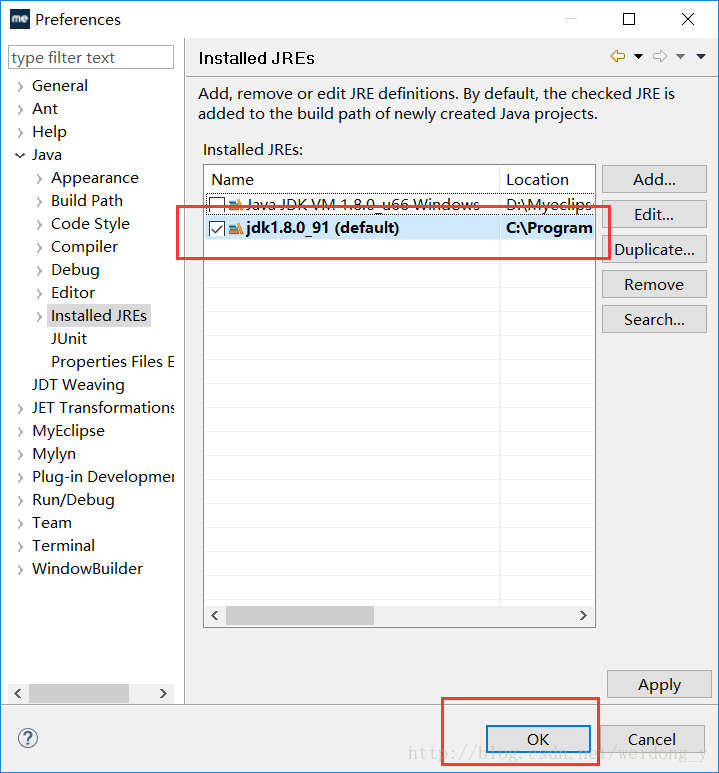Click the tree pane scroll right arrow
The image size is (719, 773).
point(163,693)
